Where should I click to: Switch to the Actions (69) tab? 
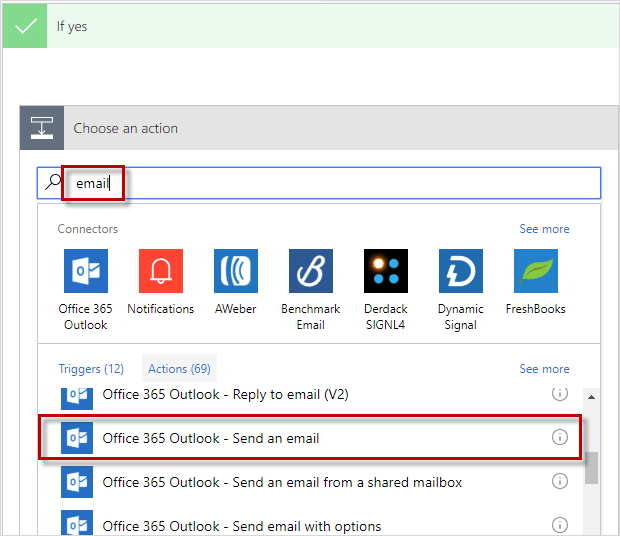click(x=180, y=368)
